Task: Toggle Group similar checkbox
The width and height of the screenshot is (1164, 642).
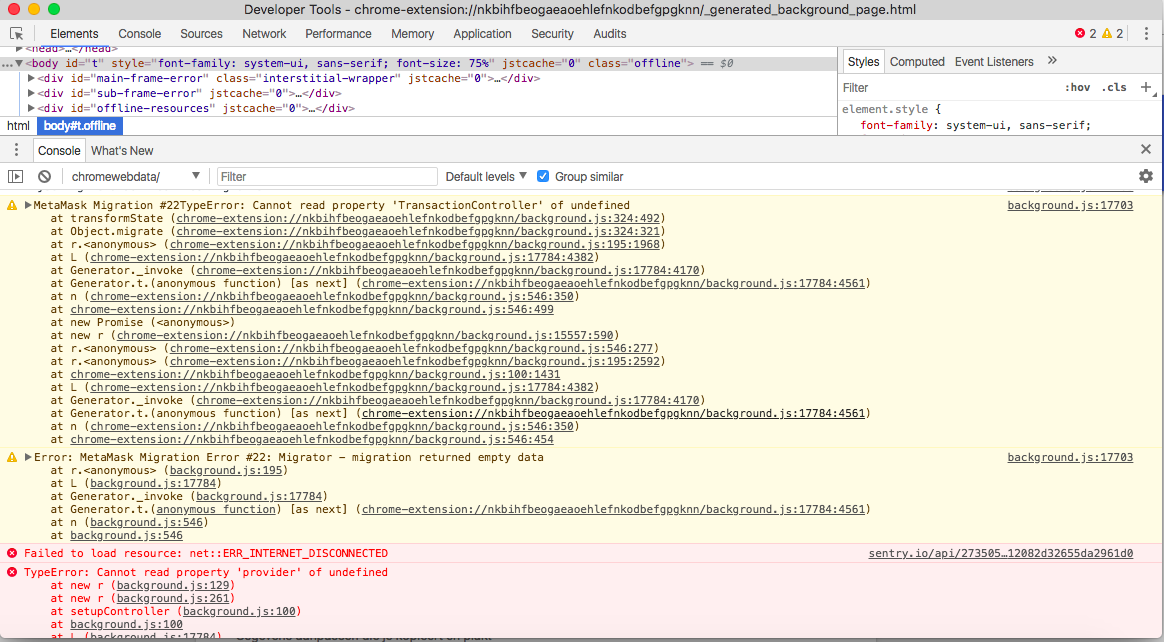Action: point(543,177)
